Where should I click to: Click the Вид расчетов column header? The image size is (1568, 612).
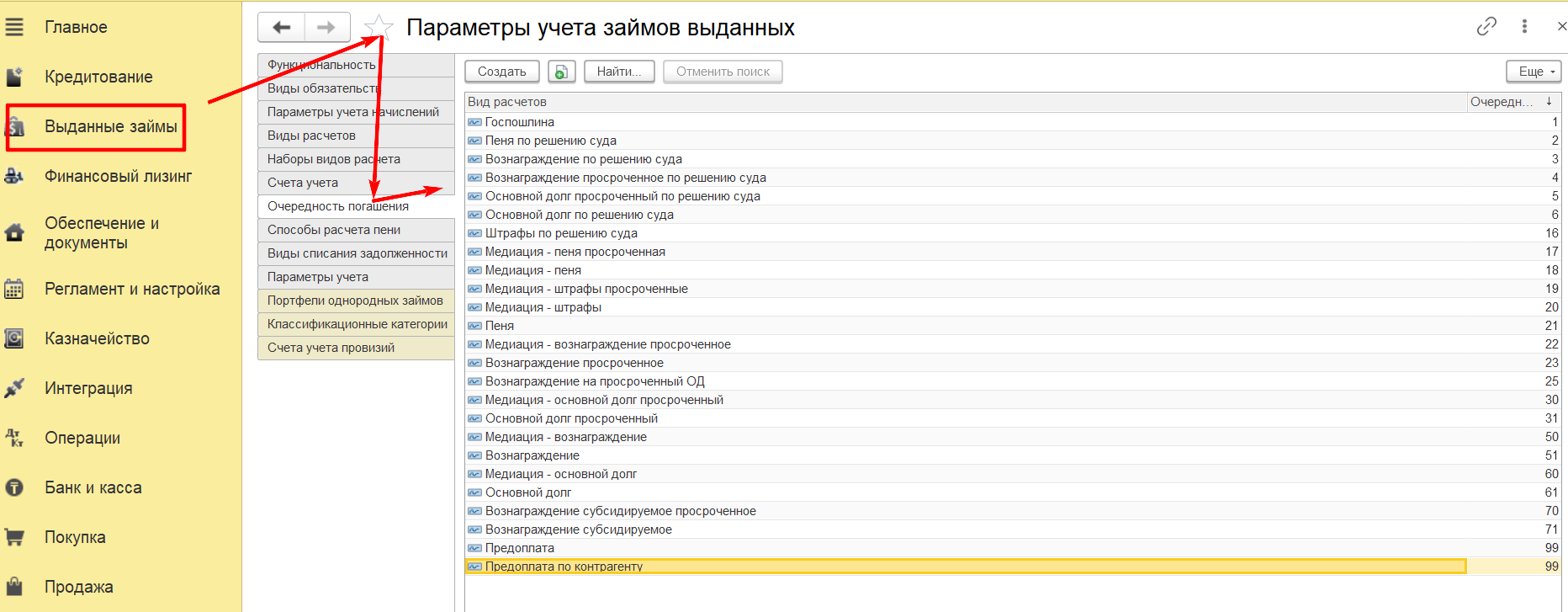point(966,102)
